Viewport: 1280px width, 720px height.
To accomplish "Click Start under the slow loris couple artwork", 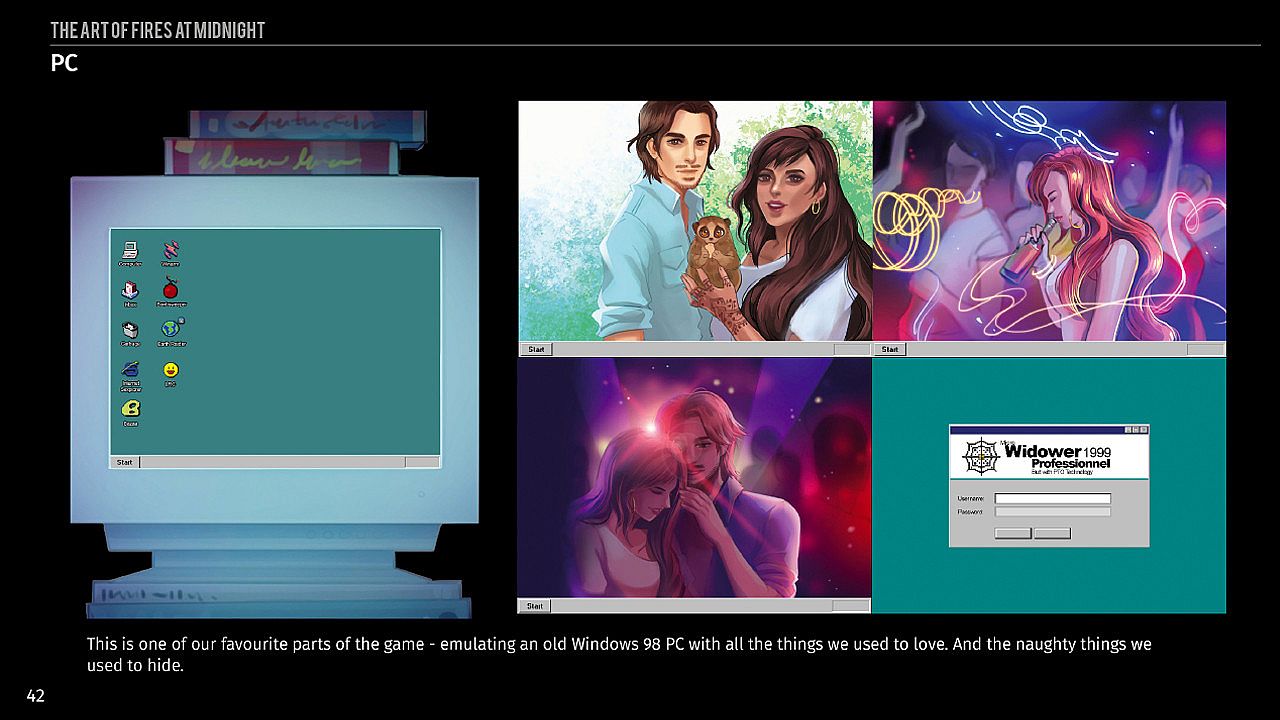I will tap(537, 349).
